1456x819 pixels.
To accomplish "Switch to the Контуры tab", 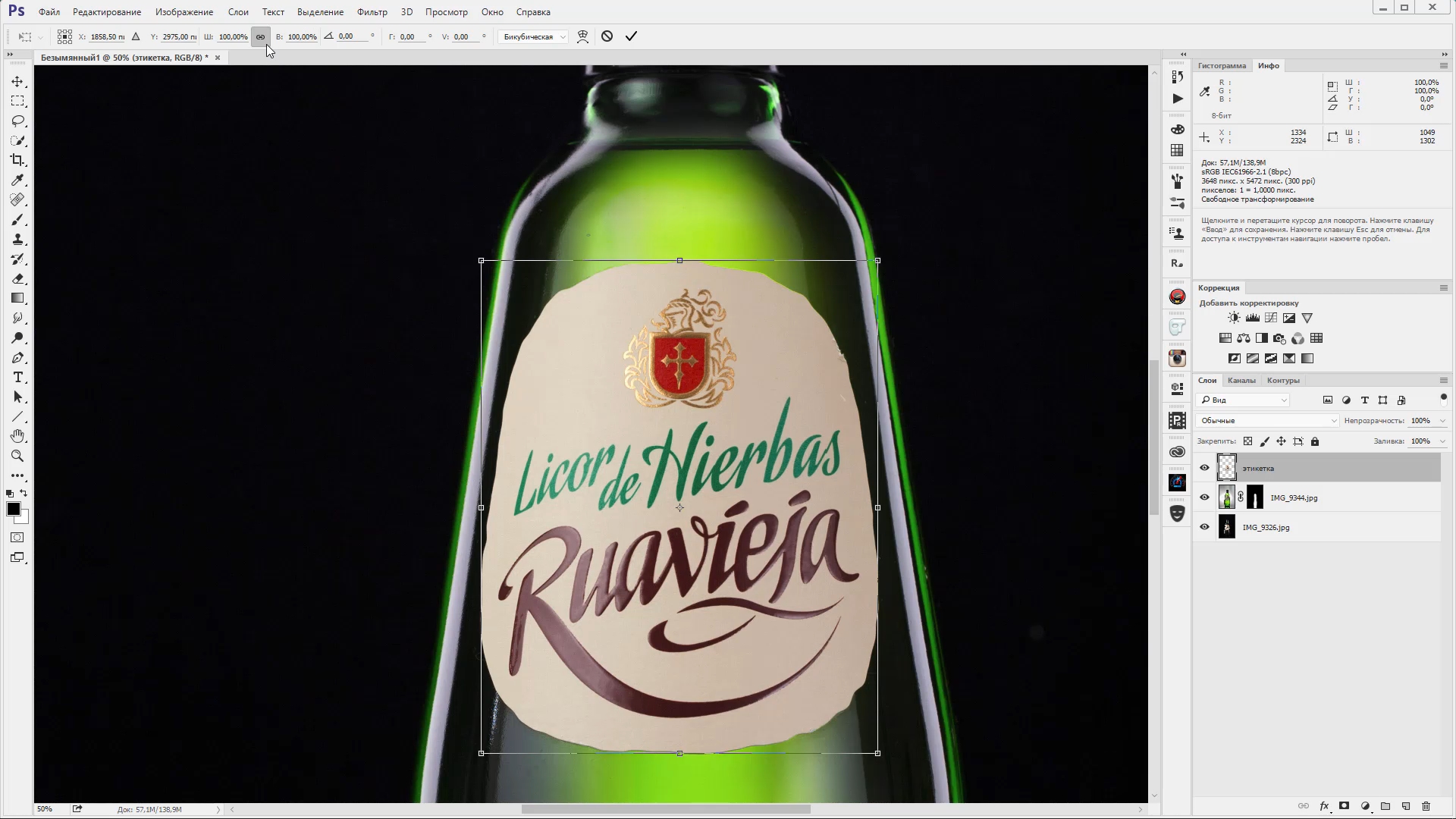I will 1283,381.
